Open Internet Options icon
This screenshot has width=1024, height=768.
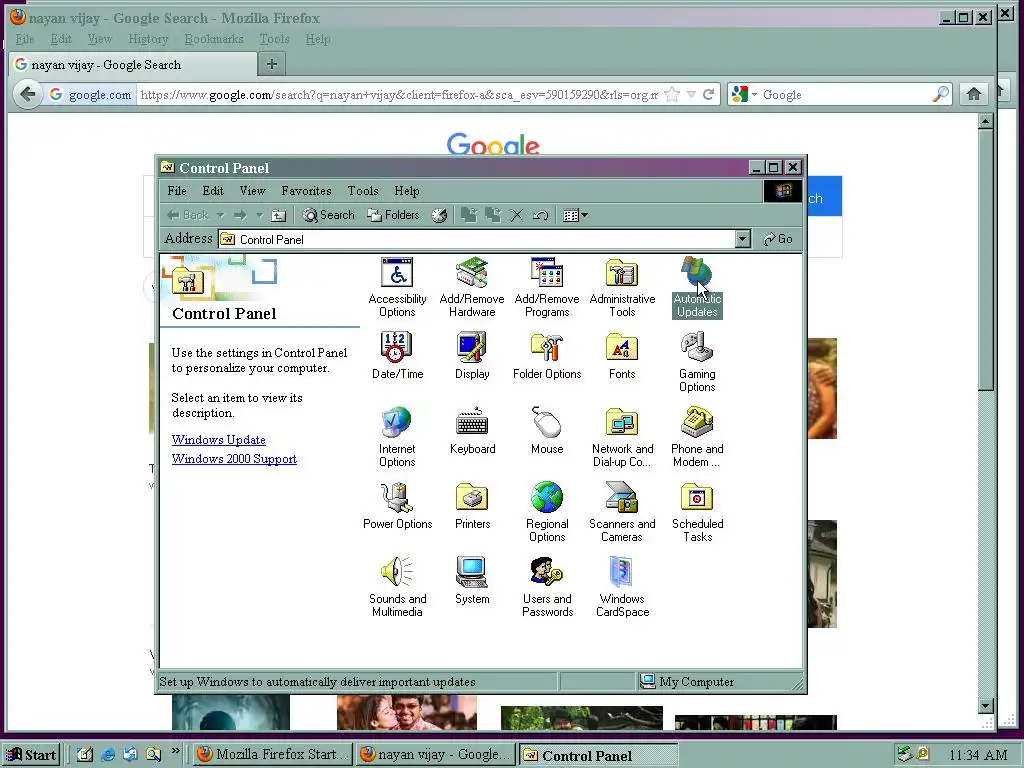[x=397, y=438]
